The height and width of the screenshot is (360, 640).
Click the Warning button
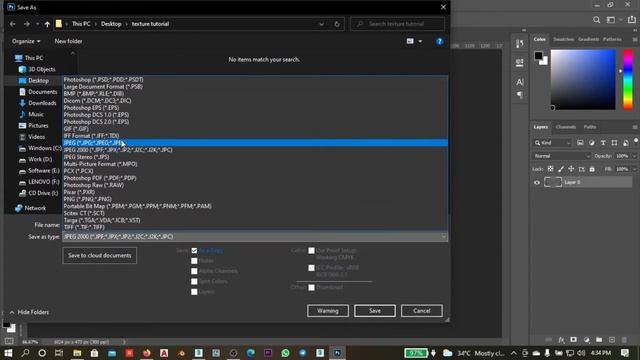pyautogui.click(x=328, y=311)
